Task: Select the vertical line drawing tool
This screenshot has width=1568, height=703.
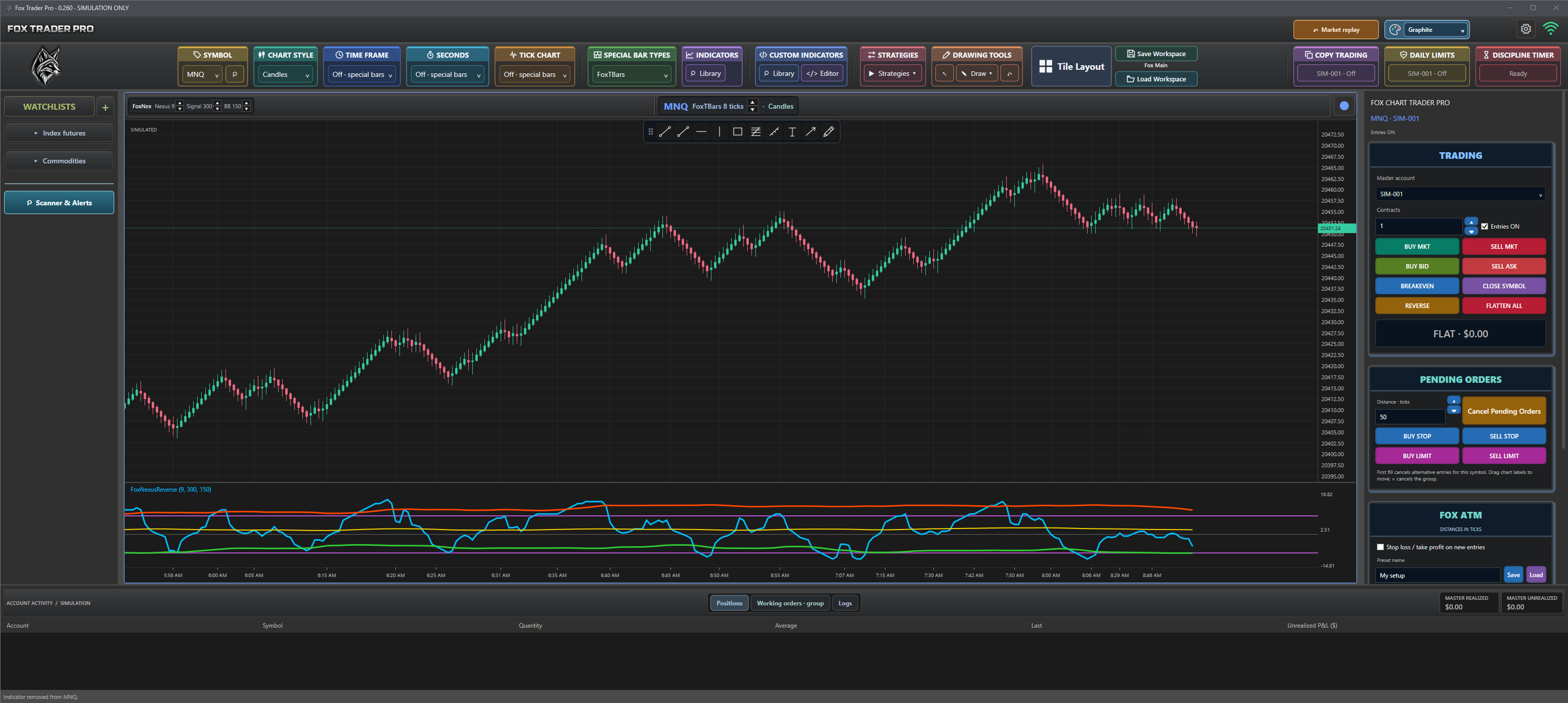Action: (x=719, y=131)
